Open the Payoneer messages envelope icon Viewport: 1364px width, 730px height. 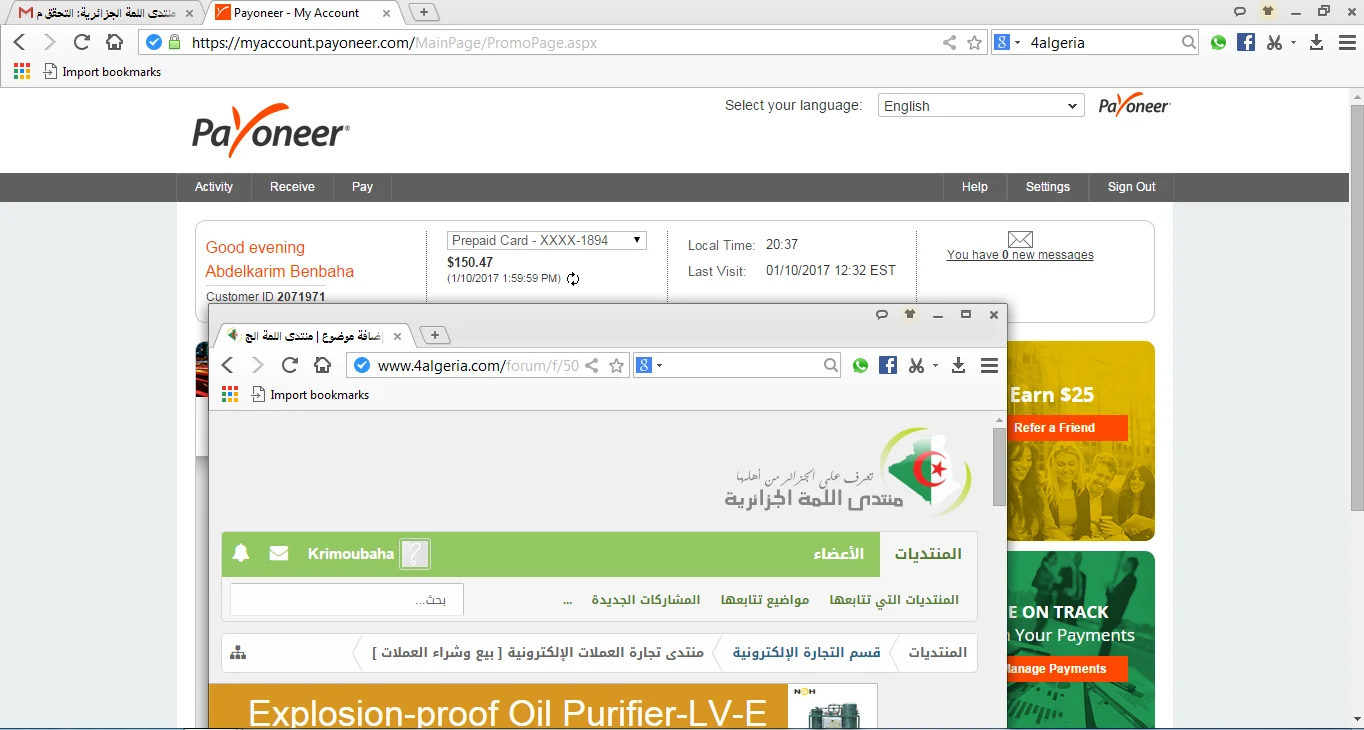1020,239
